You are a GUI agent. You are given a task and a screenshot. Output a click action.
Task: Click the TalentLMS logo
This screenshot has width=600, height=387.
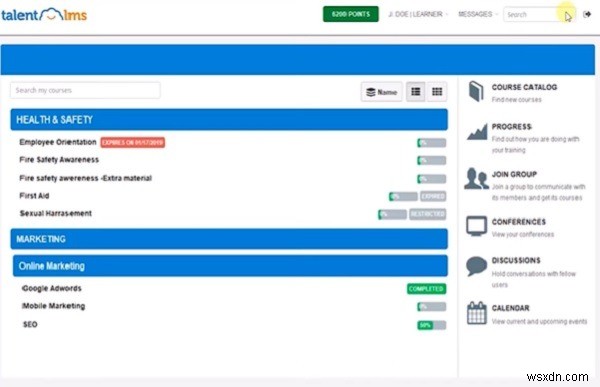click(44, 15)
